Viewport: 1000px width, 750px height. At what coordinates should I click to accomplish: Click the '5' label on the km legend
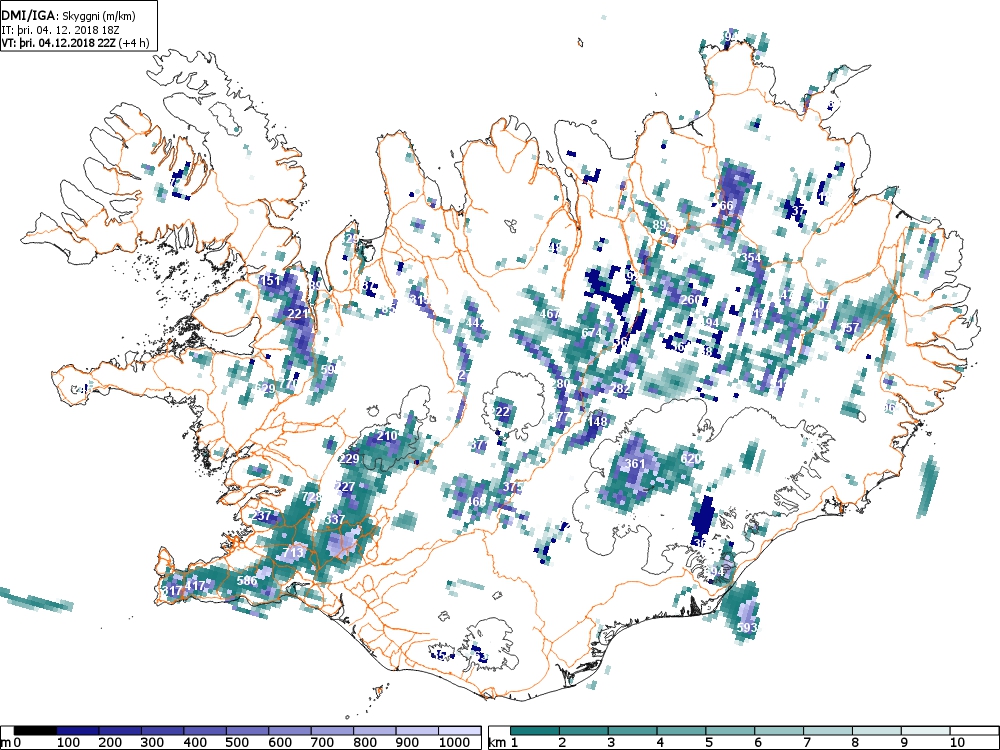(708, 742)
